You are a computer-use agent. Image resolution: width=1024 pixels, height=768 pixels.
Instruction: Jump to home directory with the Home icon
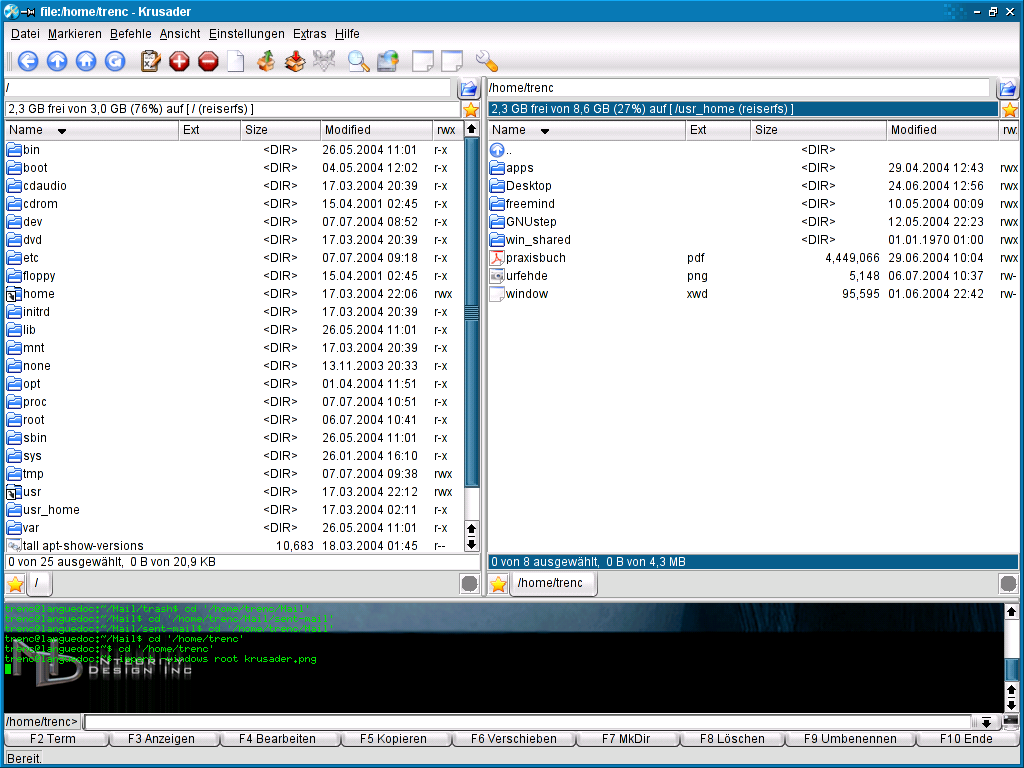coord(86,61)
